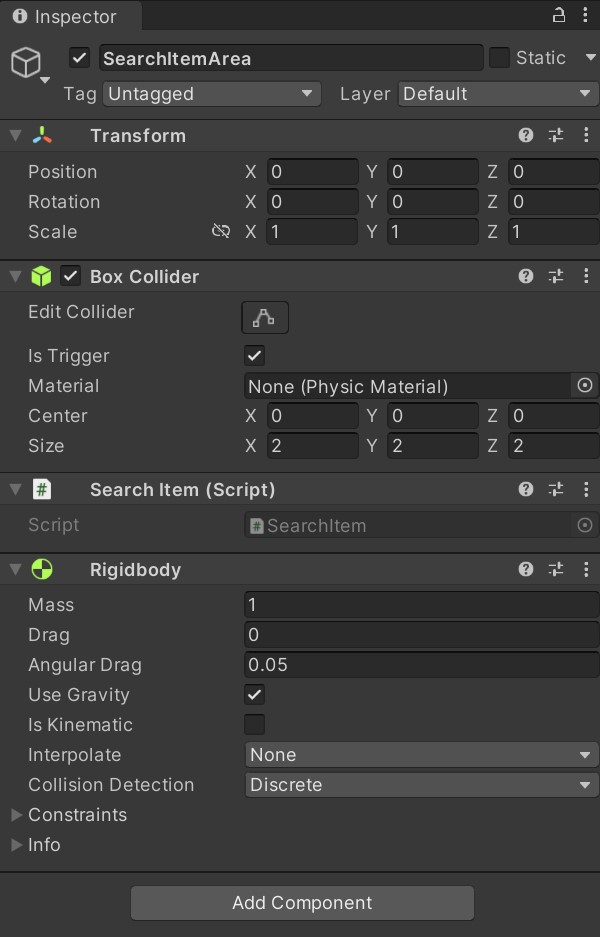The image size is (600, 937).
Task: Expand the Constraints foldout
Action: tap(16, 815)
